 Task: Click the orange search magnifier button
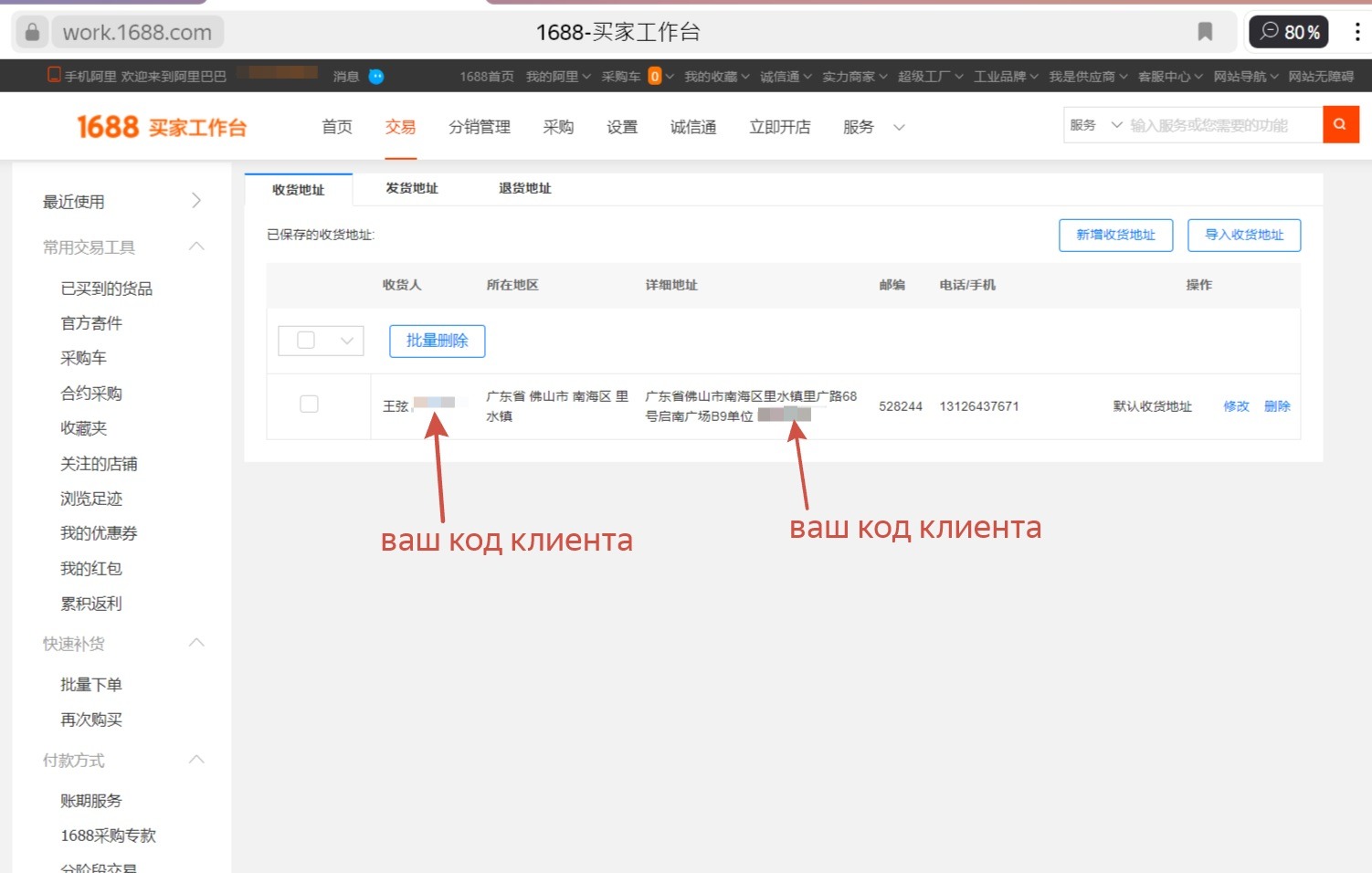point(1340,125)
